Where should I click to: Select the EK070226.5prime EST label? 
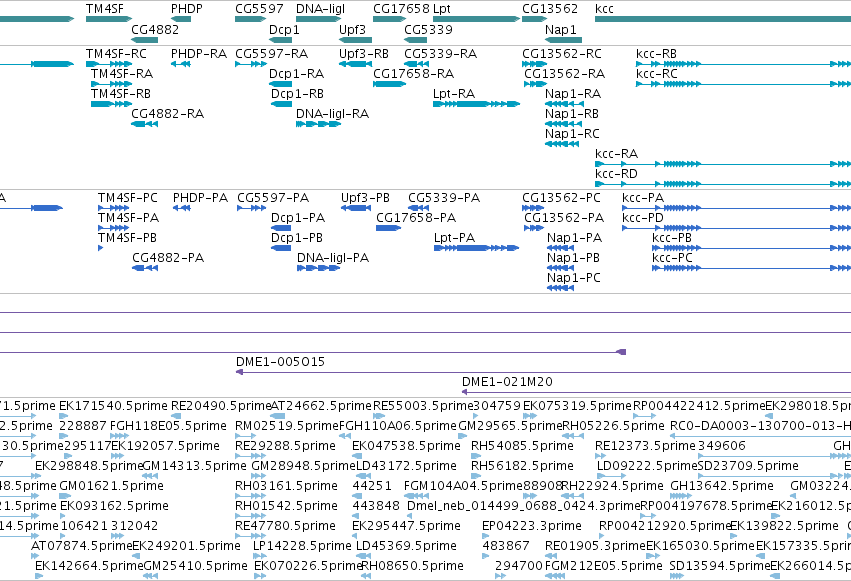point(308,566)
